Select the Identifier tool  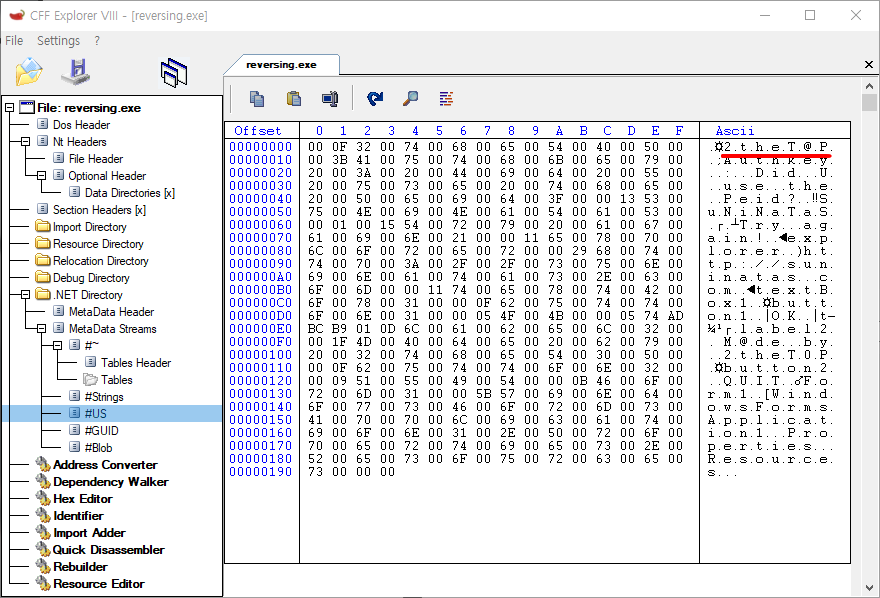[78, 516]
